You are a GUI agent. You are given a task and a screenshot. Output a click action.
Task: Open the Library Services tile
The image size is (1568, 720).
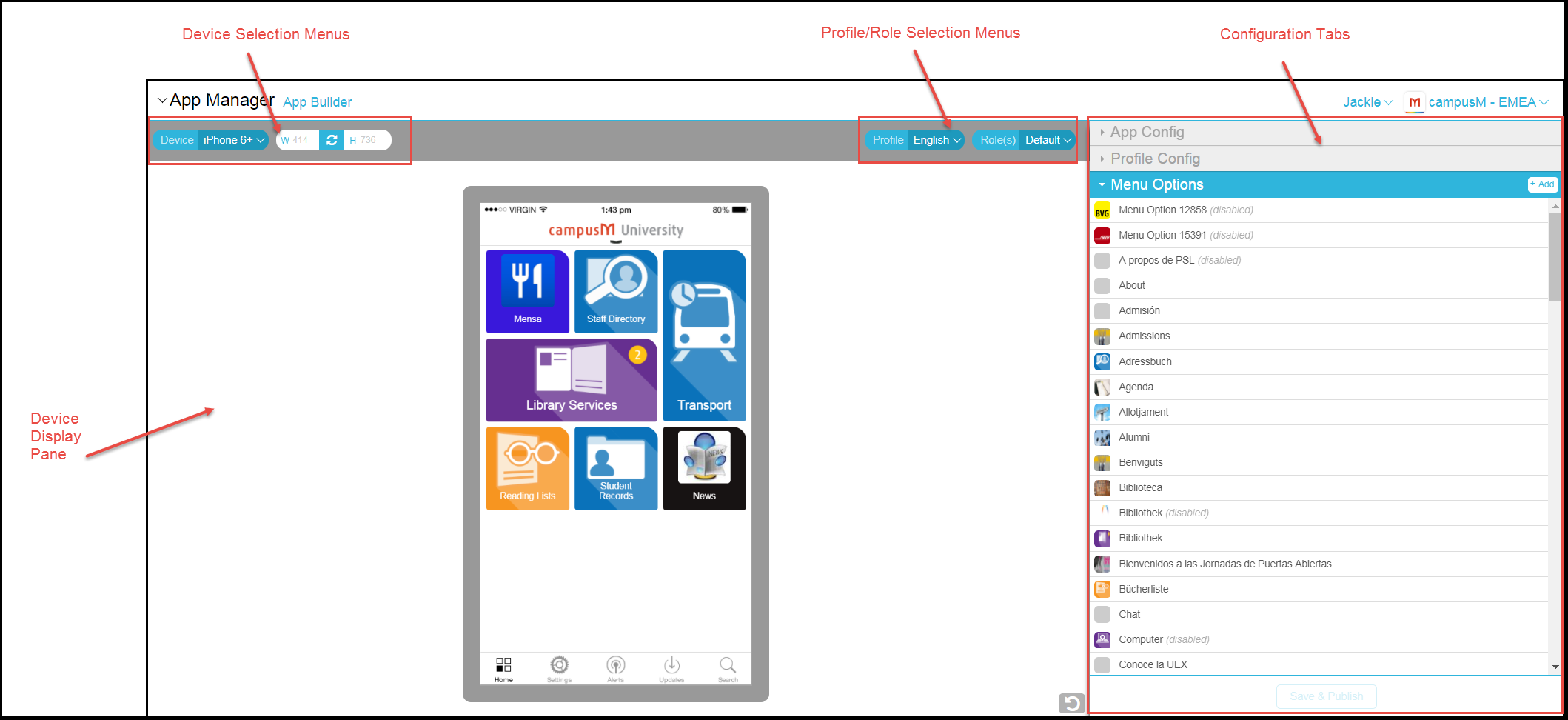[x=572, y=380]
